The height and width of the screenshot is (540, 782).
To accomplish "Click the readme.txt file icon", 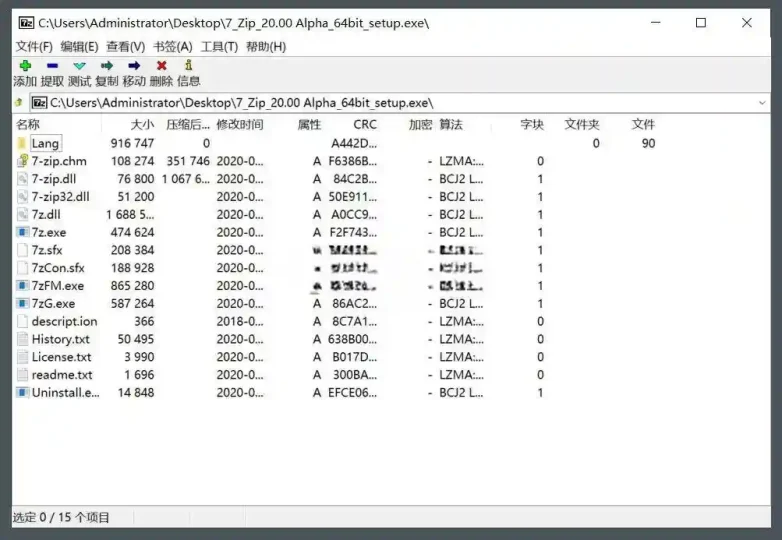I will click(22, 374).
